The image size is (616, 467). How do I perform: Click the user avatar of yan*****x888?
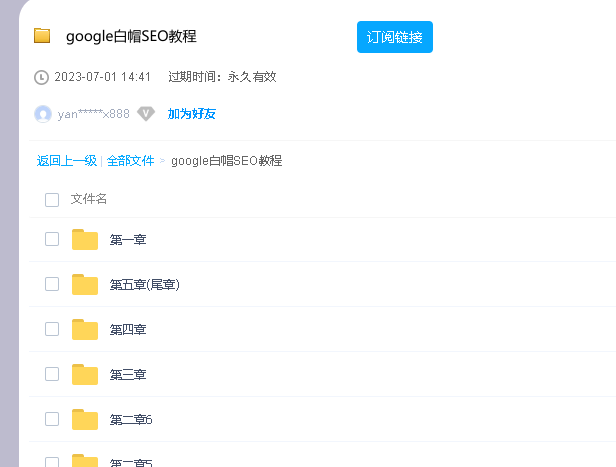[x=43, y=114]
